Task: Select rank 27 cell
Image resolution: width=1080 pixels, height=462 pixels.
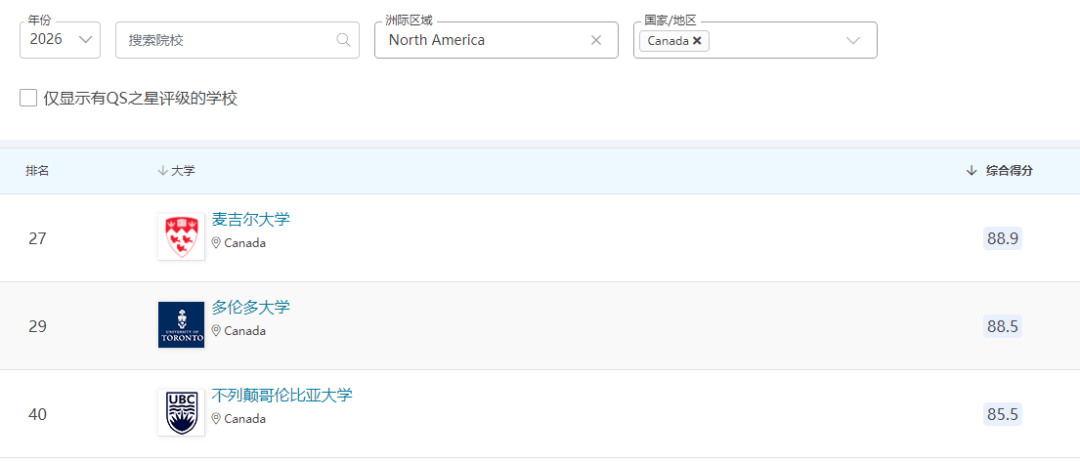Action: pos(37,238)
